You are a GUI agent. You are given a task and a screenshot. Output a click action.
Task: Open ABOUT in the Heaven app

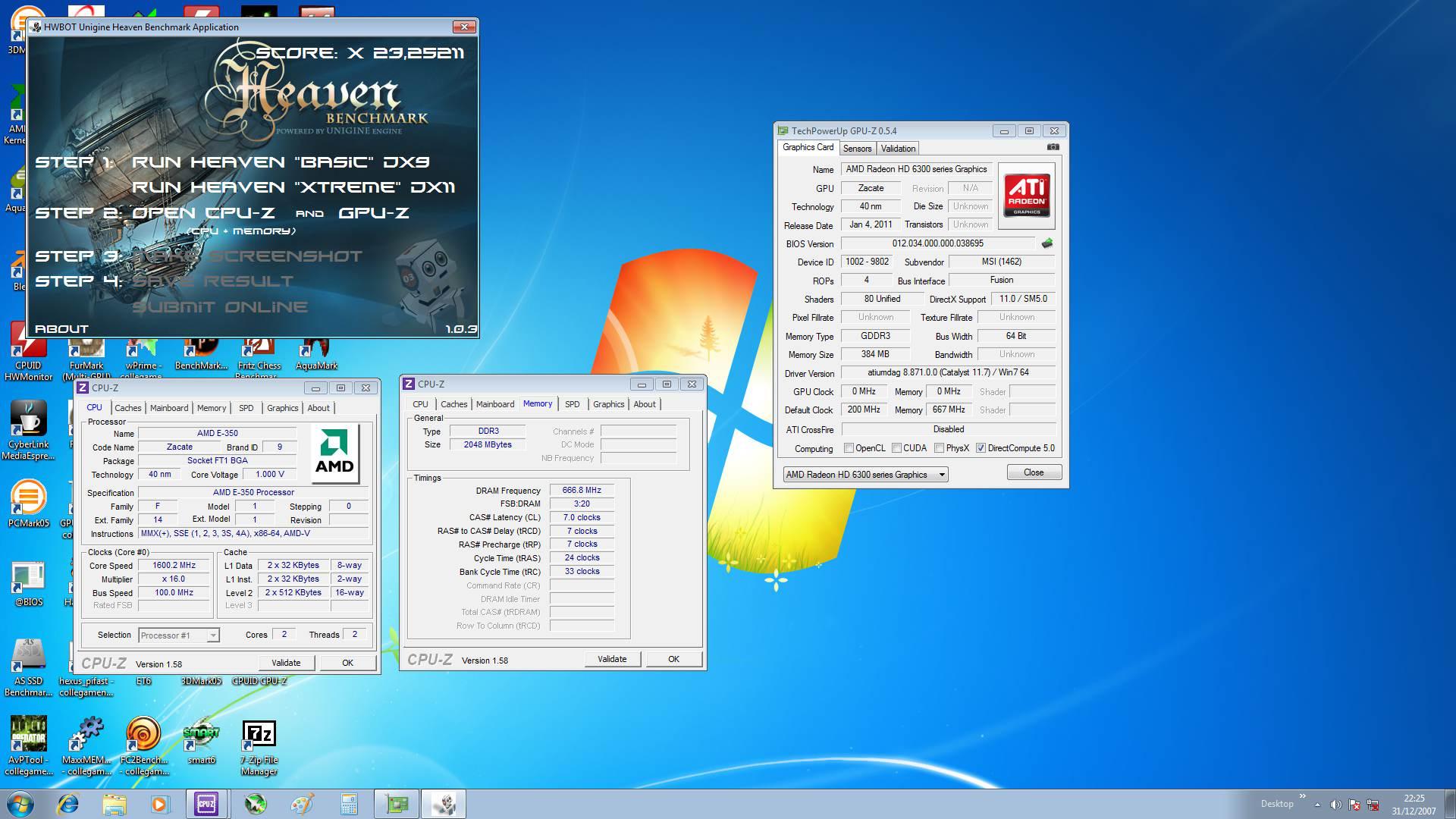click(x=61, y=328)
